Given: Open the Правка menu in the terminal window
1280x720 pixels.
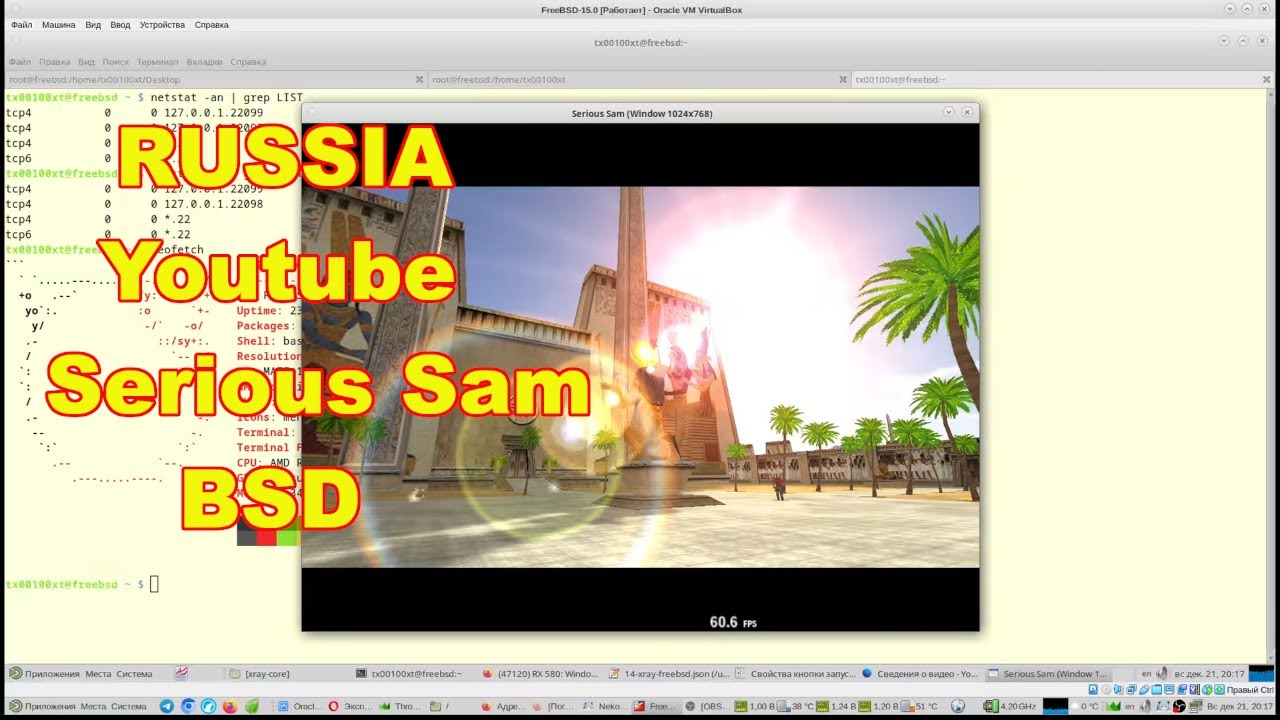Looking at the screenshot, I should coord(55,61).
